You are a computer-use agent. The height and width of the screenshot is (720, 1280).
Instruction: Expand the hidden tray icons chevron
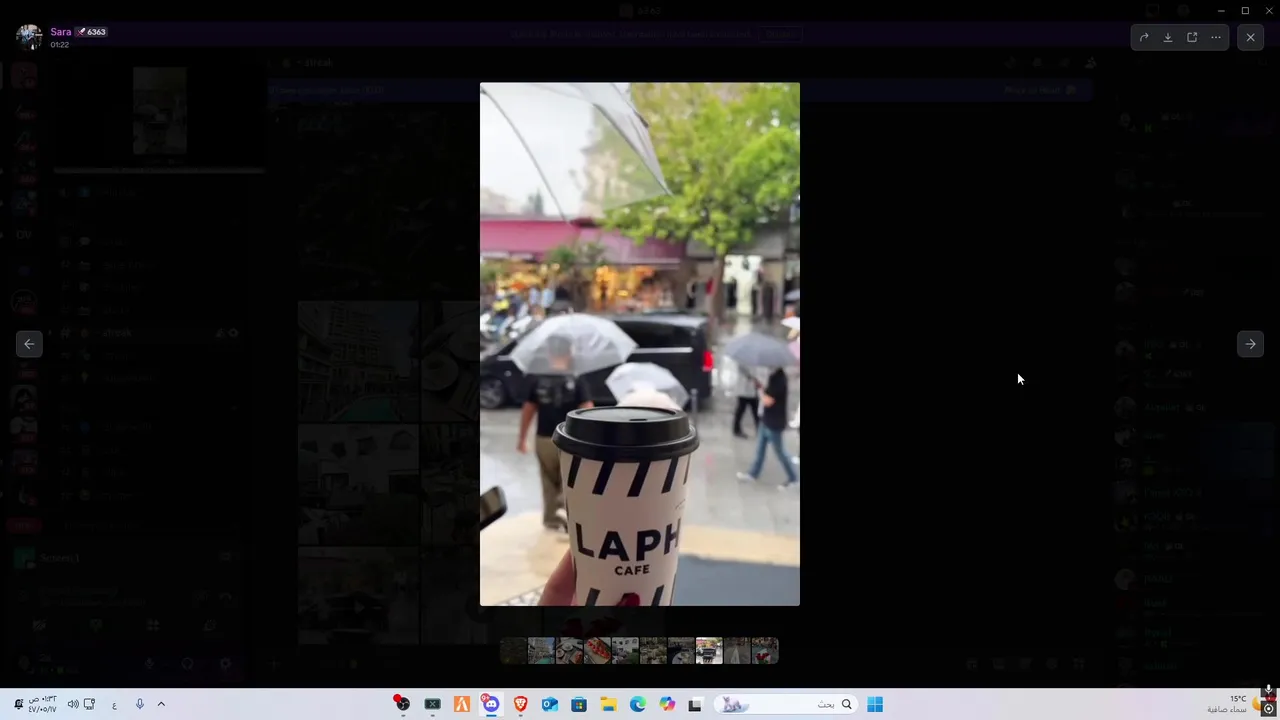pyautogui.click(x=161, y=704)
